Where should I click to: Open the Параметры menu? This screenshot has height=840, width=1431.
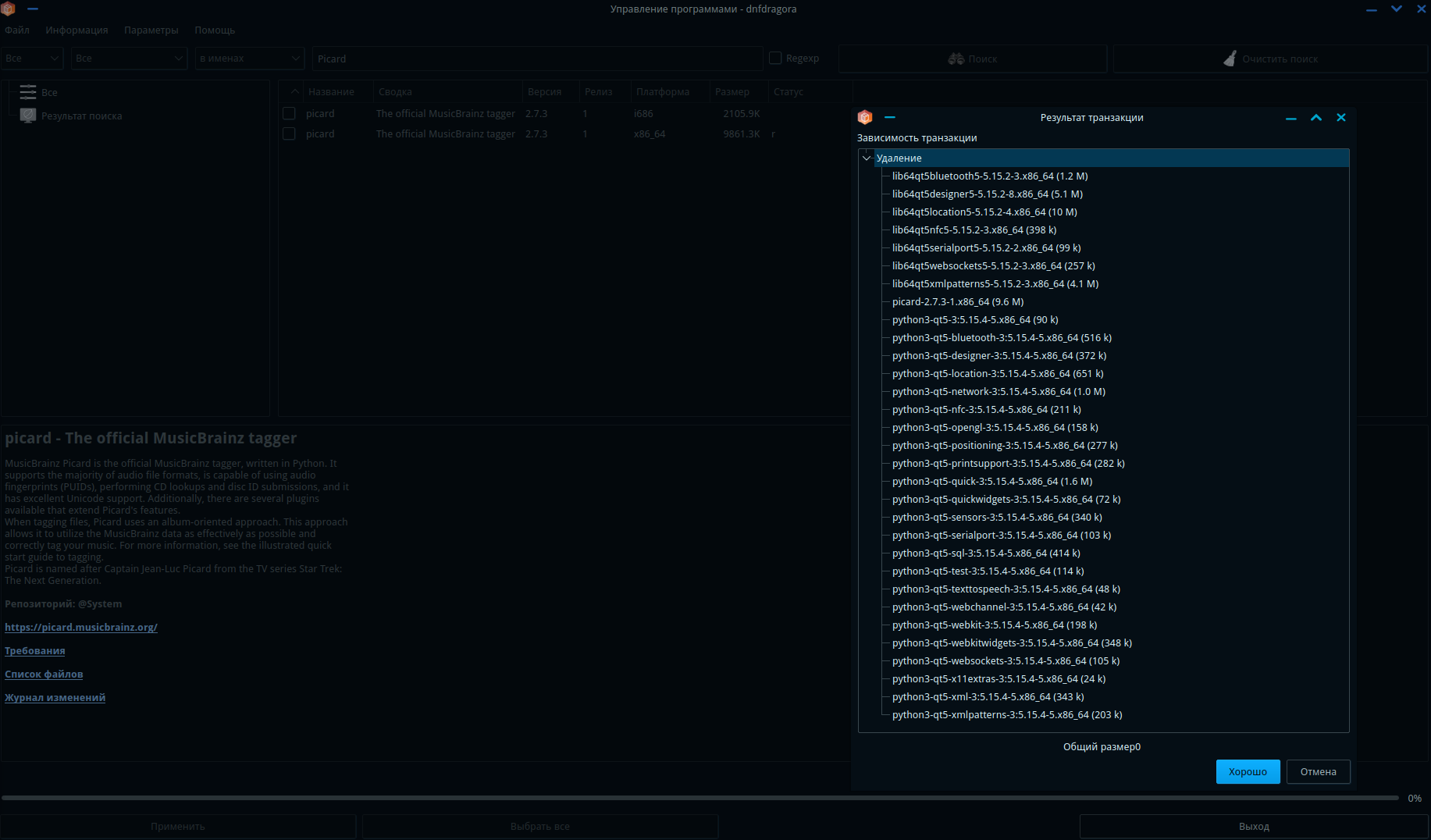[151, 30]
